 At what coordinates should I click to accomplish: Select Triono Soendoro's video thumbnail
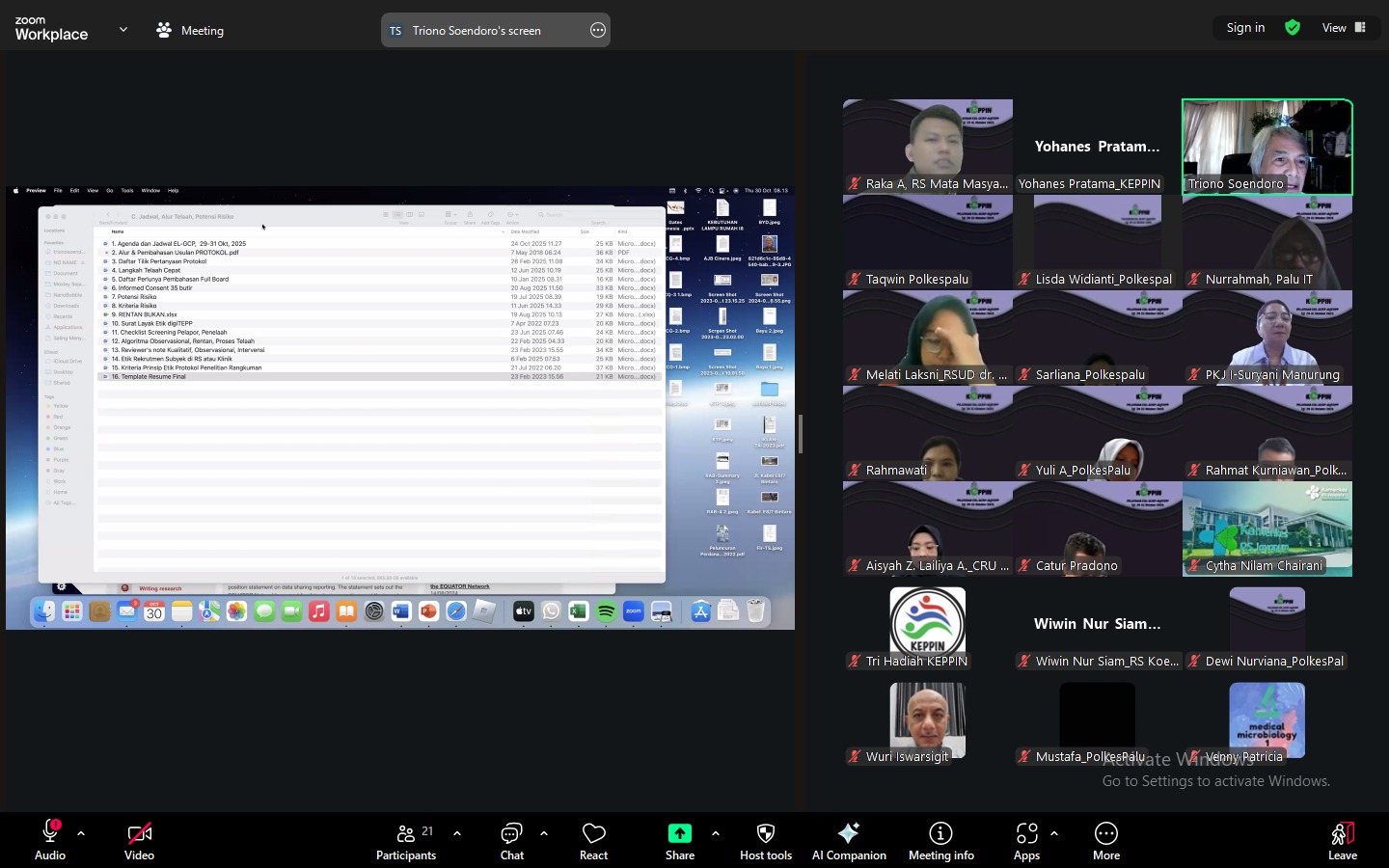click(x=1266, y=147)
